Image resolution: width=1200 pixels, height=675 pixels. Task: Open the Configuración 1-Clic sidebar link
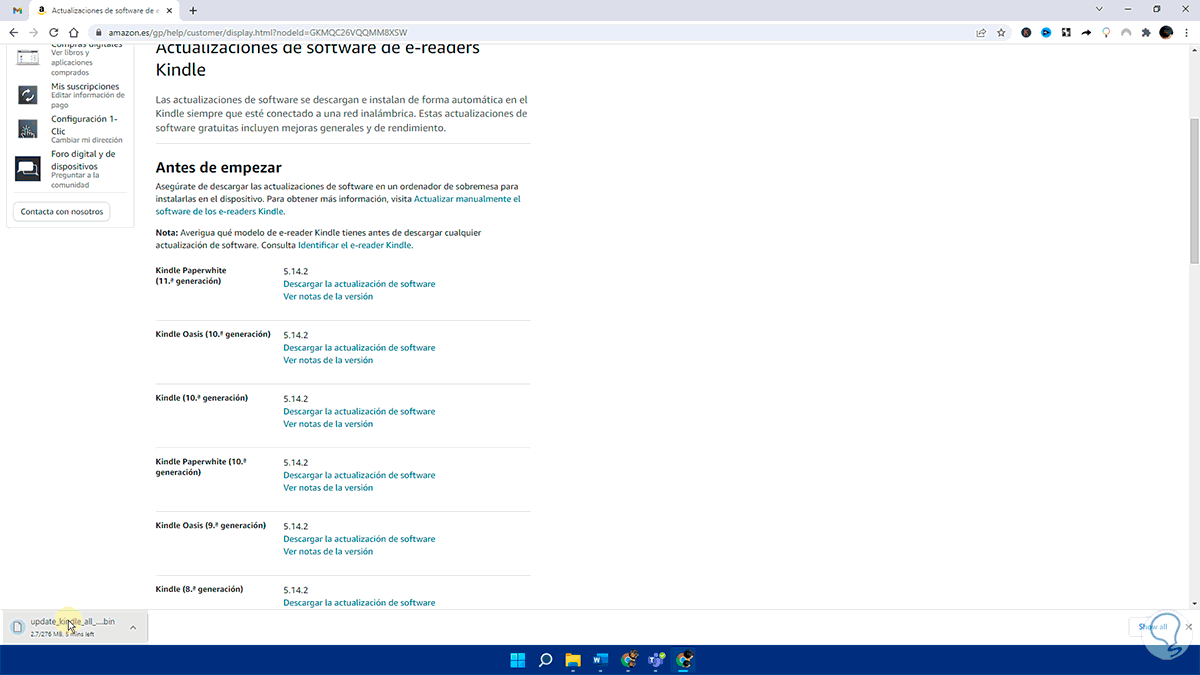(84, 124)
